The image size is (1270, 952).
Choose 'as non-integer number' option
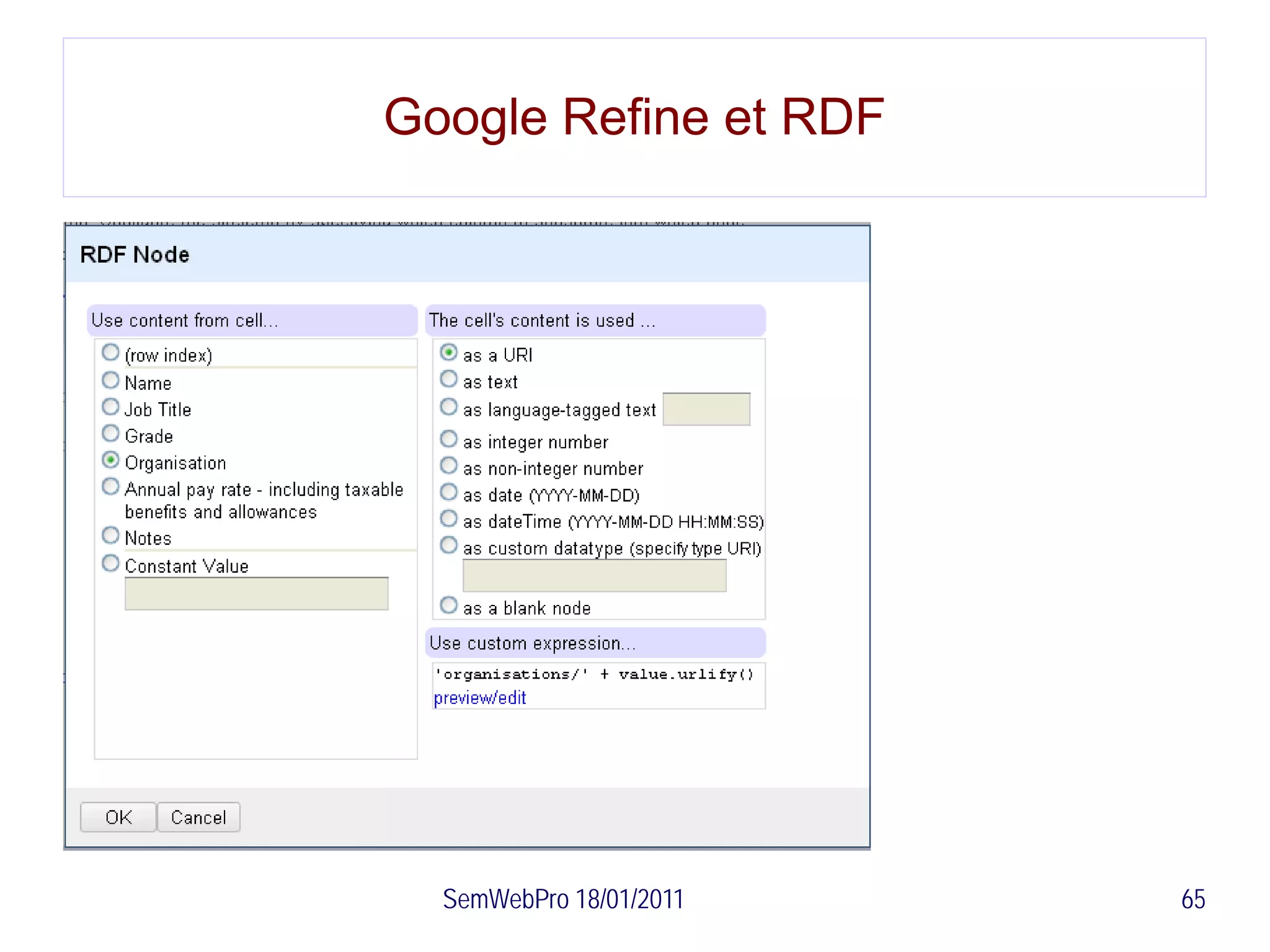[x=448, y=465]
